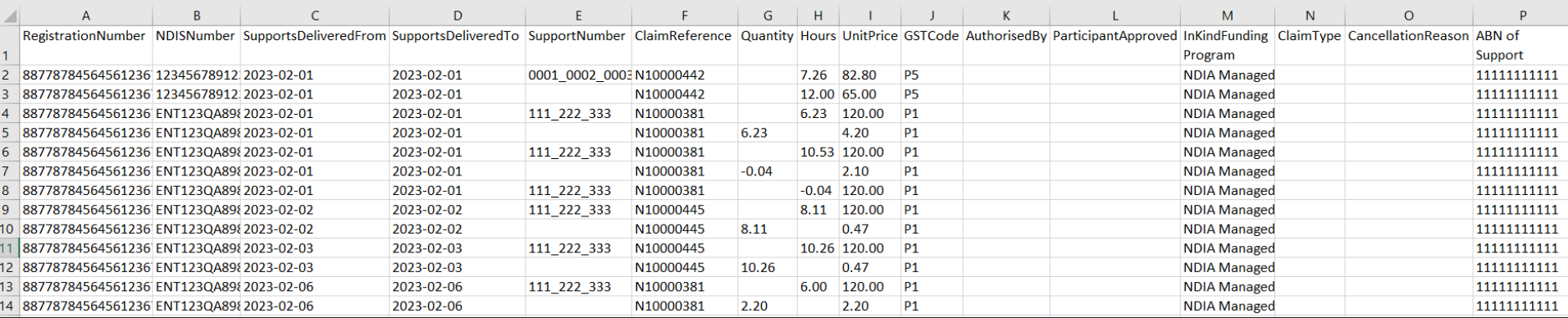Select row 1 header
Viewport: 1568px width, 318px height.
coord(10,46)
